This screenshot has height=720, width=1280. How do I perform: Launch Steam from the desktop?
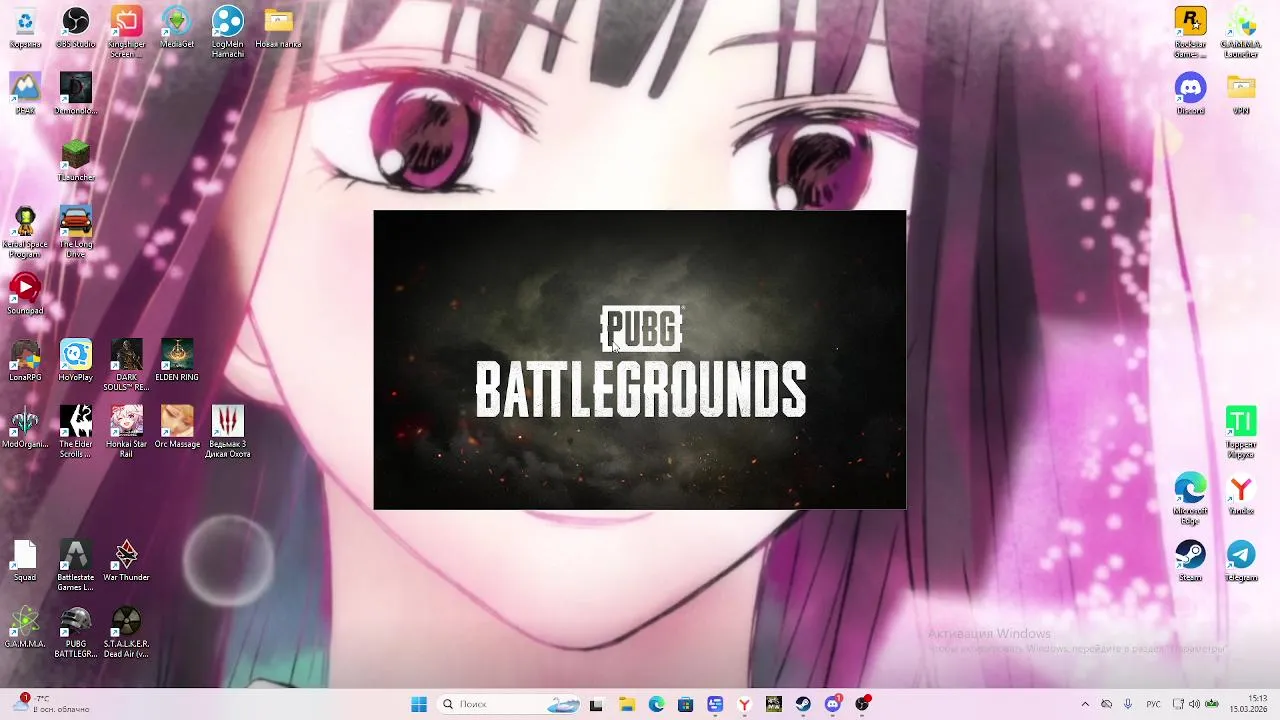click(1190, 561)
